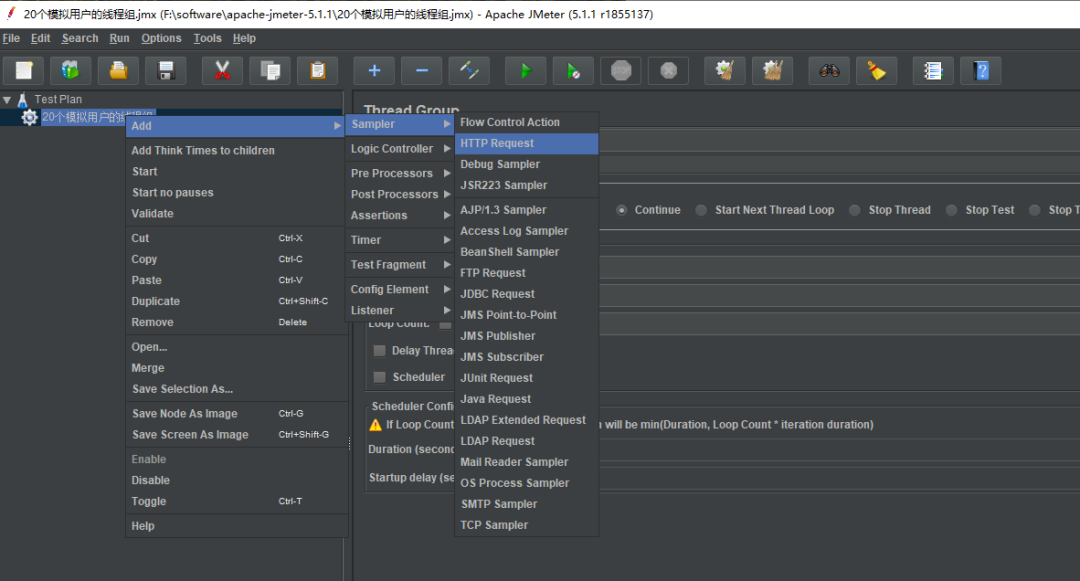1080x581 pixels.
Task: Click Validate in the context menu
Action: pos(236,214)
